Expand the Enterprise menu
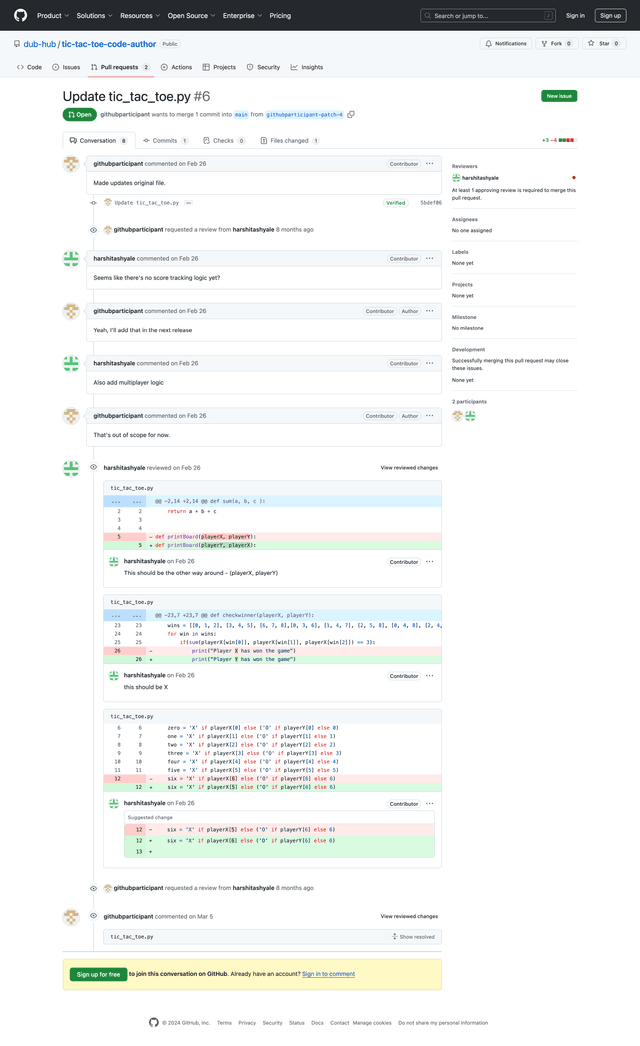 [x=242, y=15]
